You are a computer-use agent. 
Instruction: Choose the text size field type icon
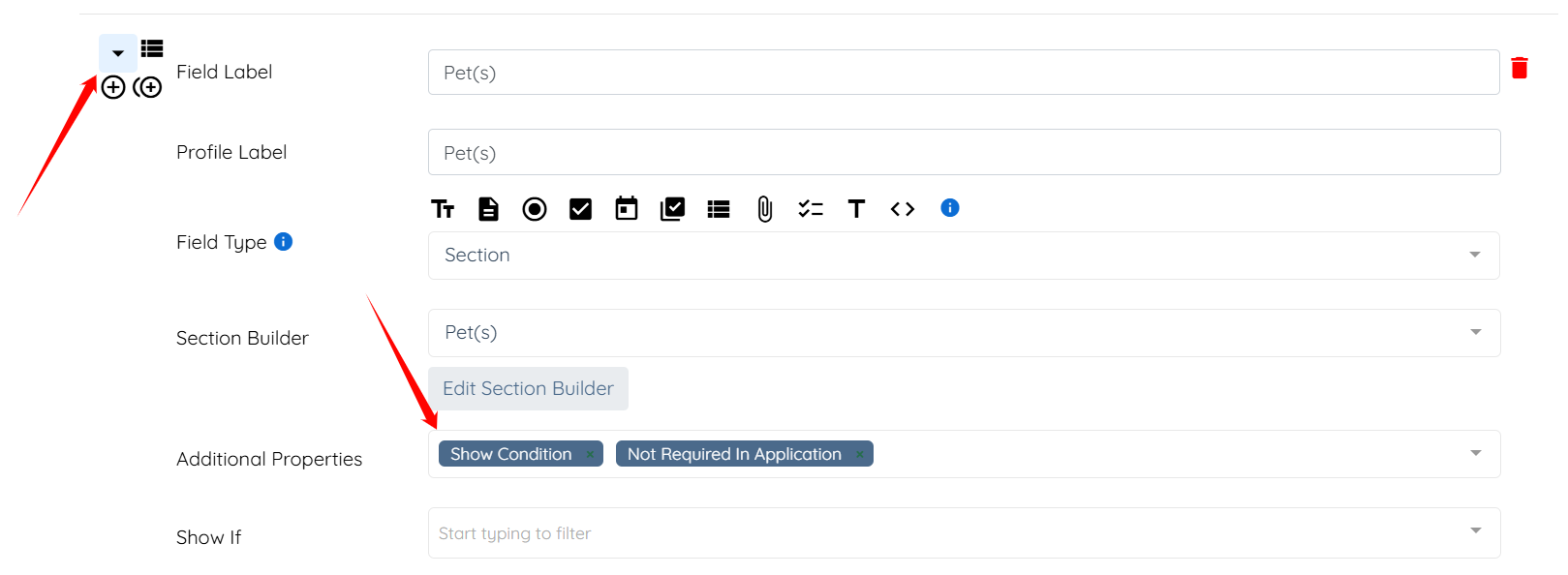click(x=443, y=209)
